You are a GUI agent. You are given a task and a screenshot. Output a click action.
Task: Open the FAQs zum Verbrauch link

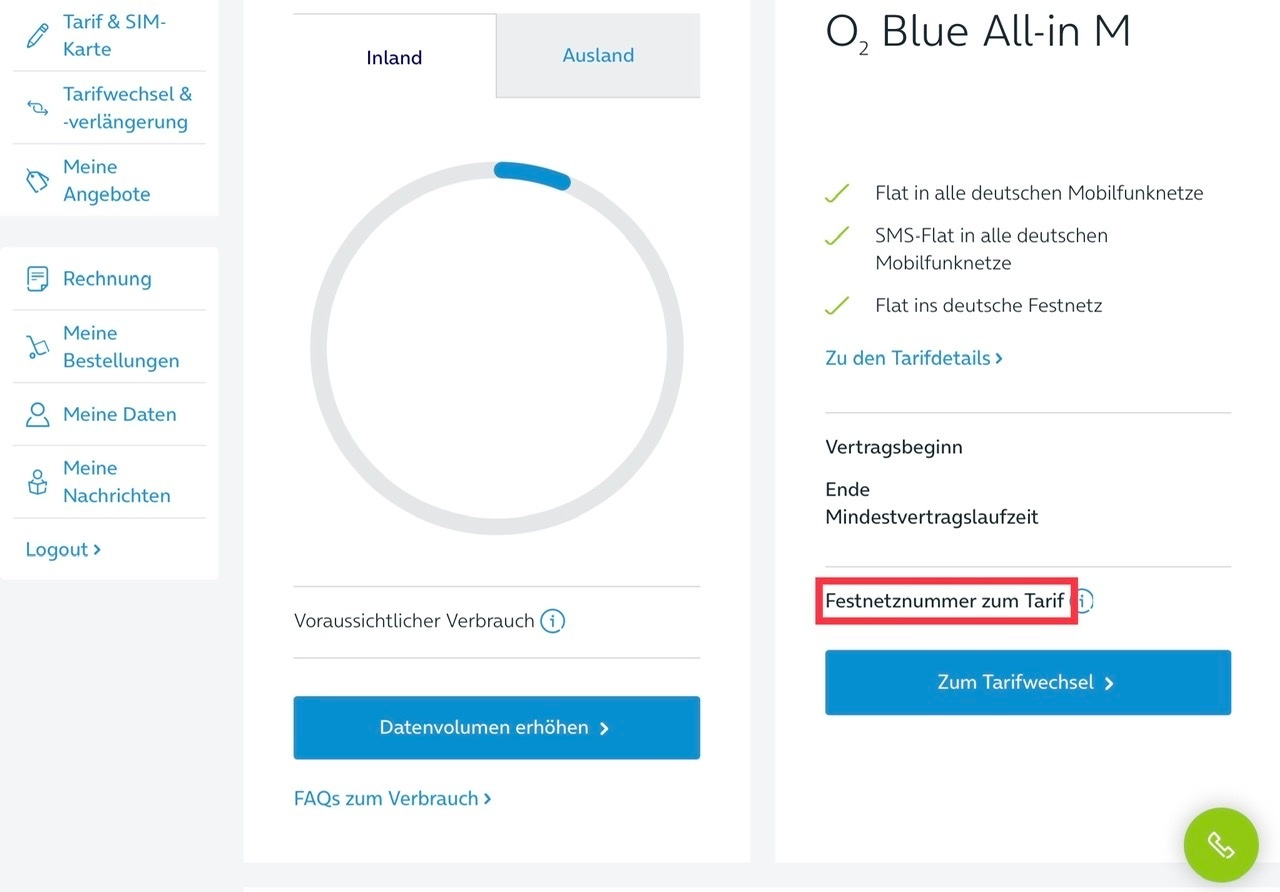coord(393,799)
